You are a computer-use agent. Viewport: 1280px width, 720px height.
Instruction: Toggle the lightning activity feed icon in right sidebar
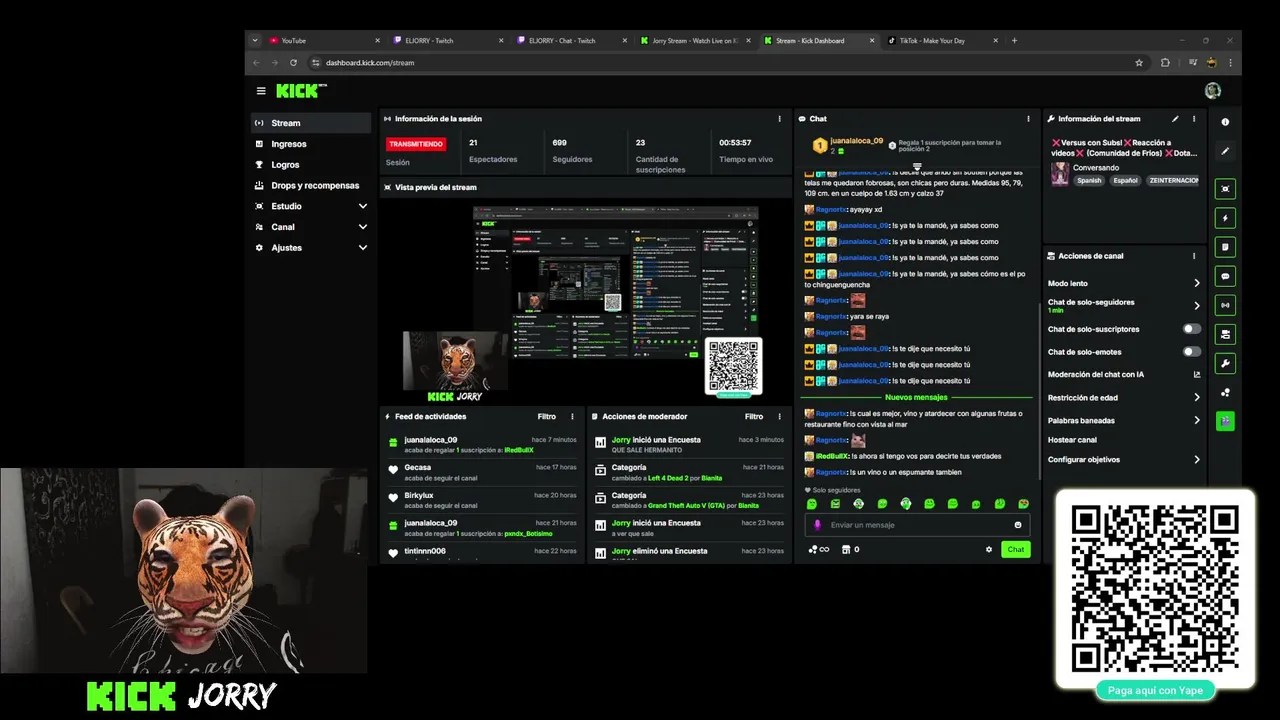click(1225, 218)
